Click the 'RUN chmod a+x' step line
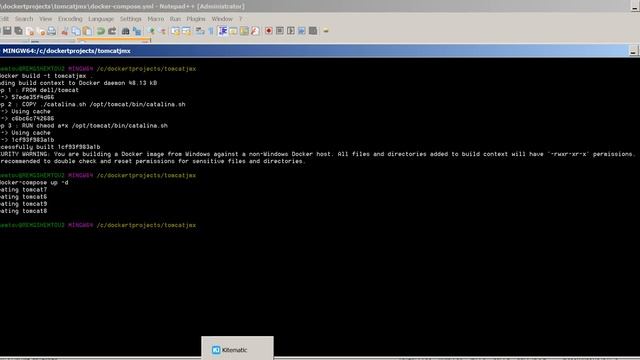640x360 pixels. [x=84, y=126]
